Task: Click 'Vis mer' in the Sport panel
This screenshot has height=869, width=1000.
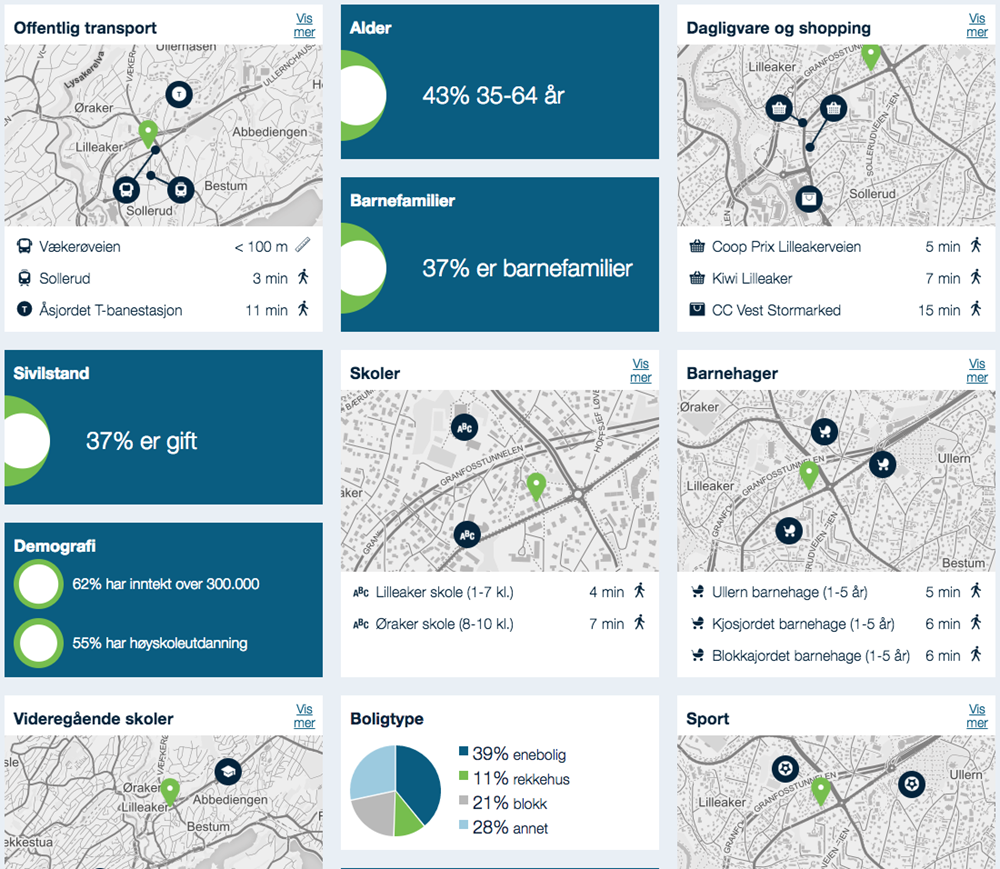Action: (x=977, y=716)
